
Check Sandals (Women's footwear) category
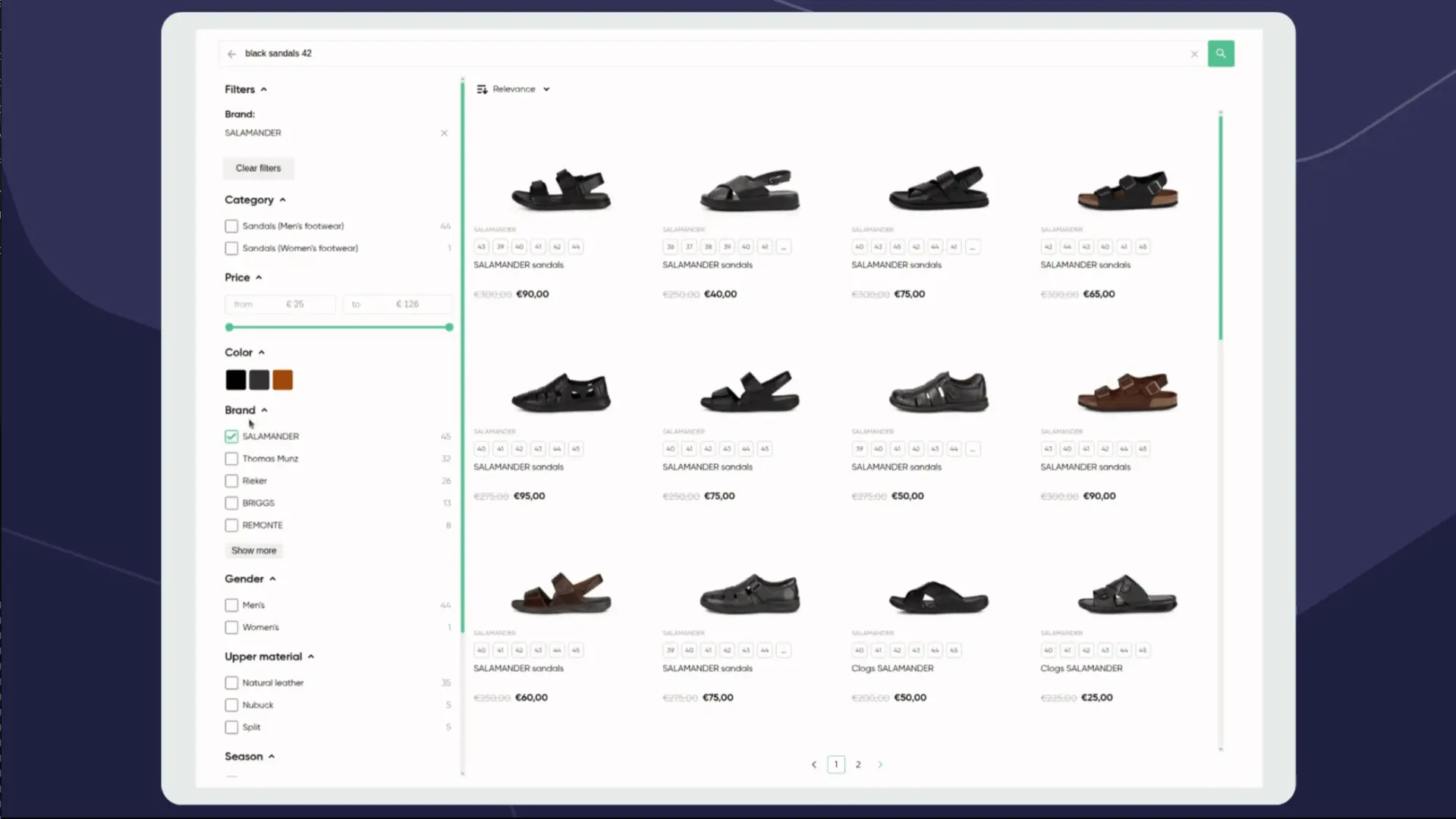[231, 248]
